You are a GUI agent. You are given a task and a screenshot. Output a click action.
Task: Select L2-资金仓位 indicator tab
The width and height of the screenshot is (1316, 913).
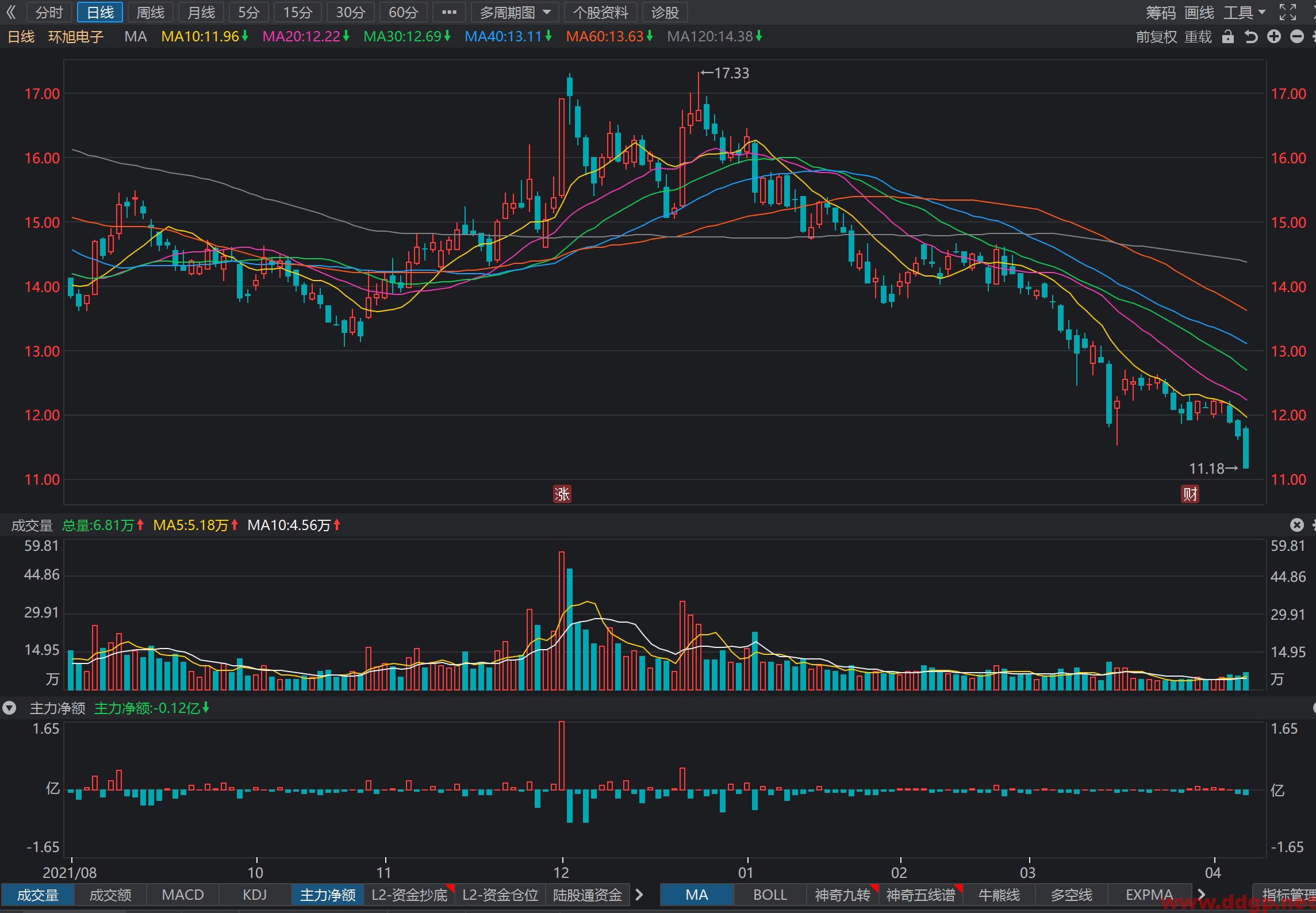tap(500, 895)
